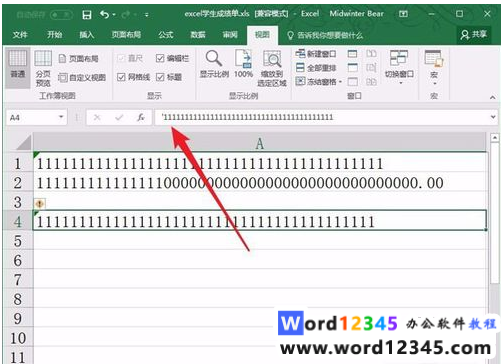This screenshot has height=364, width=501.
Task: Click the insert function fx icon
Action: (141, 117)
